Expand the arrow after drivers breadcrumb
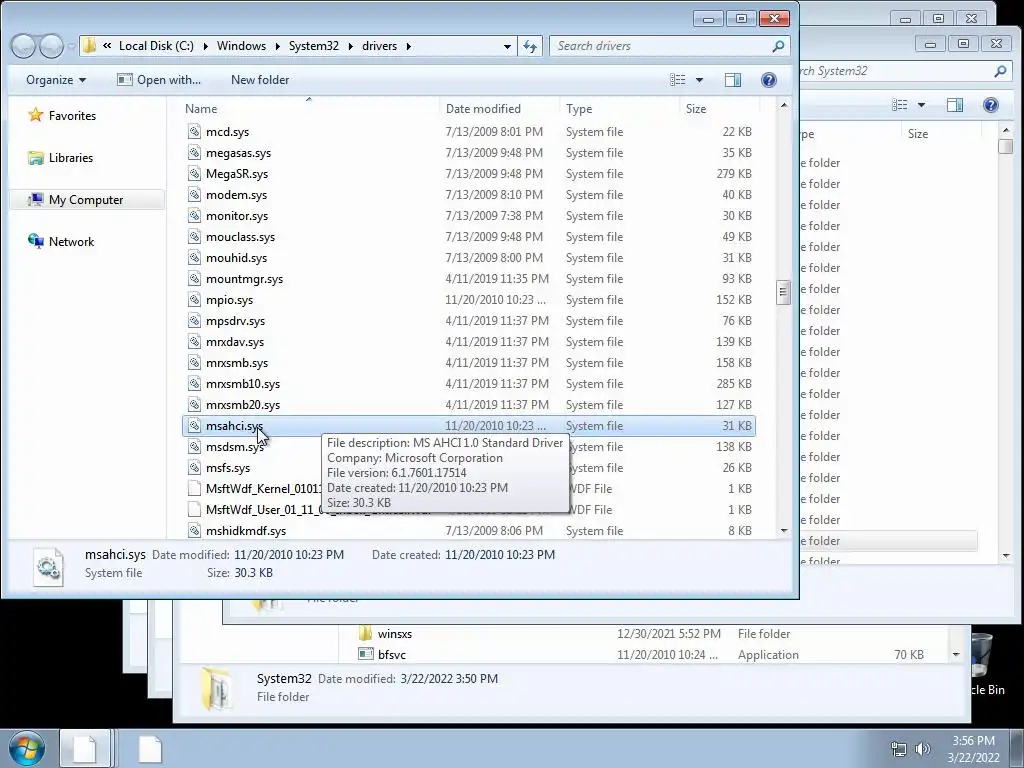The image size is (1024, 768). (409, 46)
